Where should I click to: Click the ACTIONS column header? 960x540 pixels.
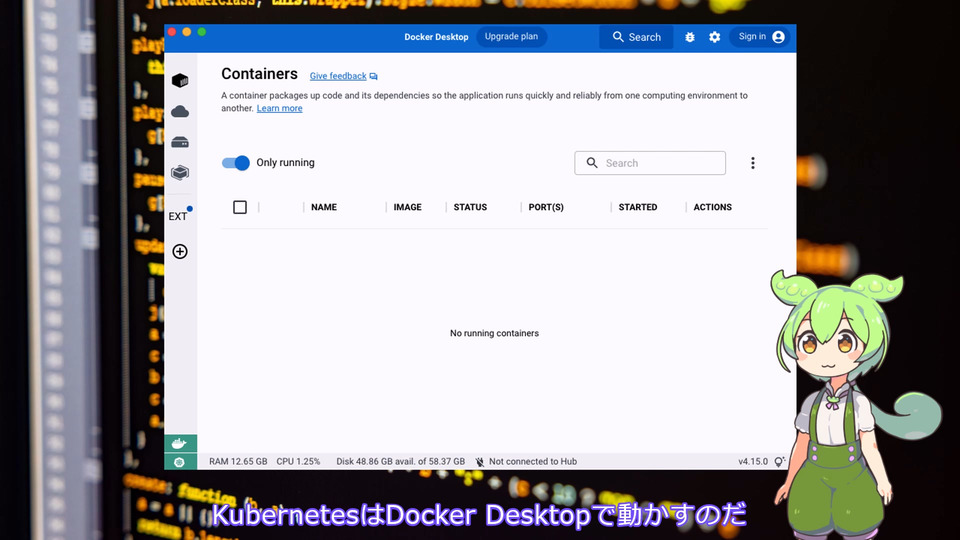(x=713, y=207)
